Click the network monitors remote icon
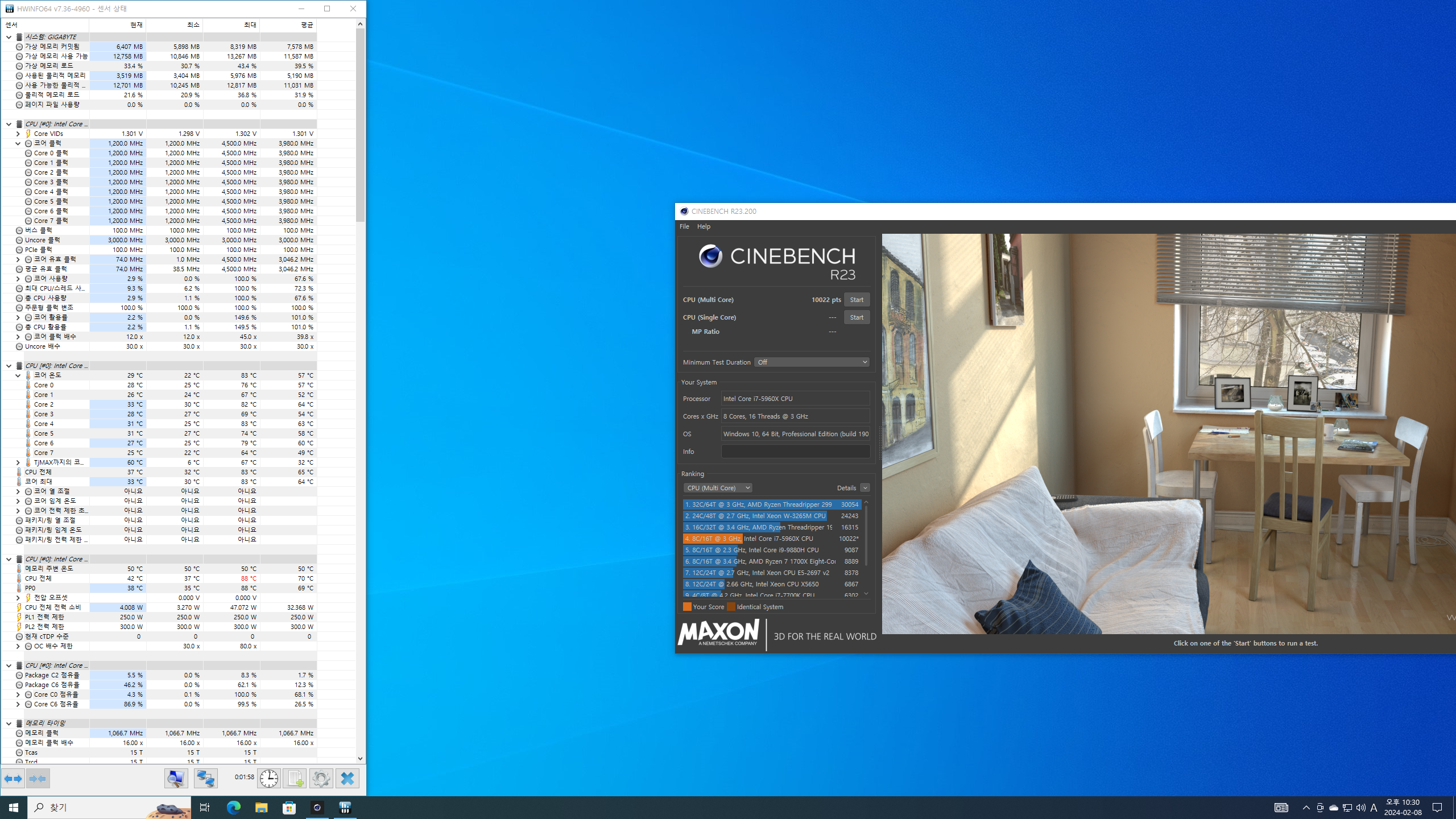The height and width of the screenshot is (819, 1456). [x=205, y=778]
